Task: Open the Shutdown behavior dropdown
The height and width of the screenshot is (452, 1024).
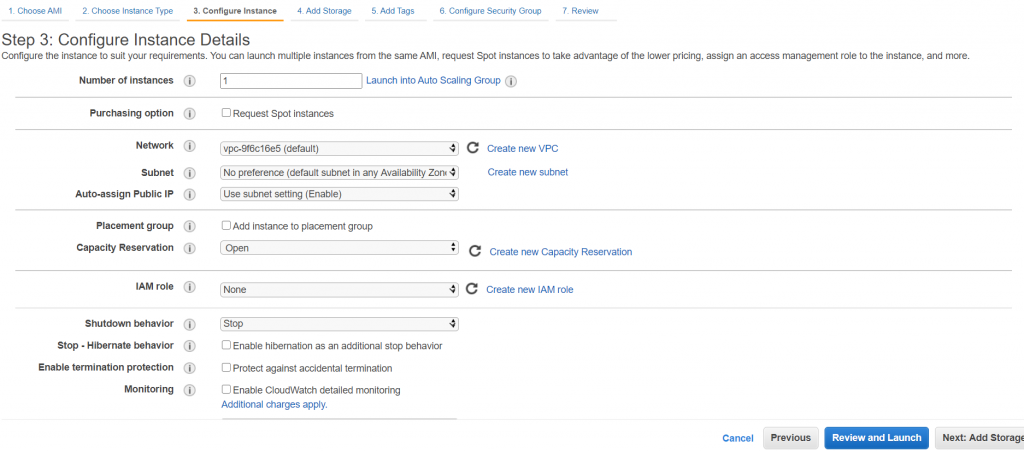Action: 339,324
